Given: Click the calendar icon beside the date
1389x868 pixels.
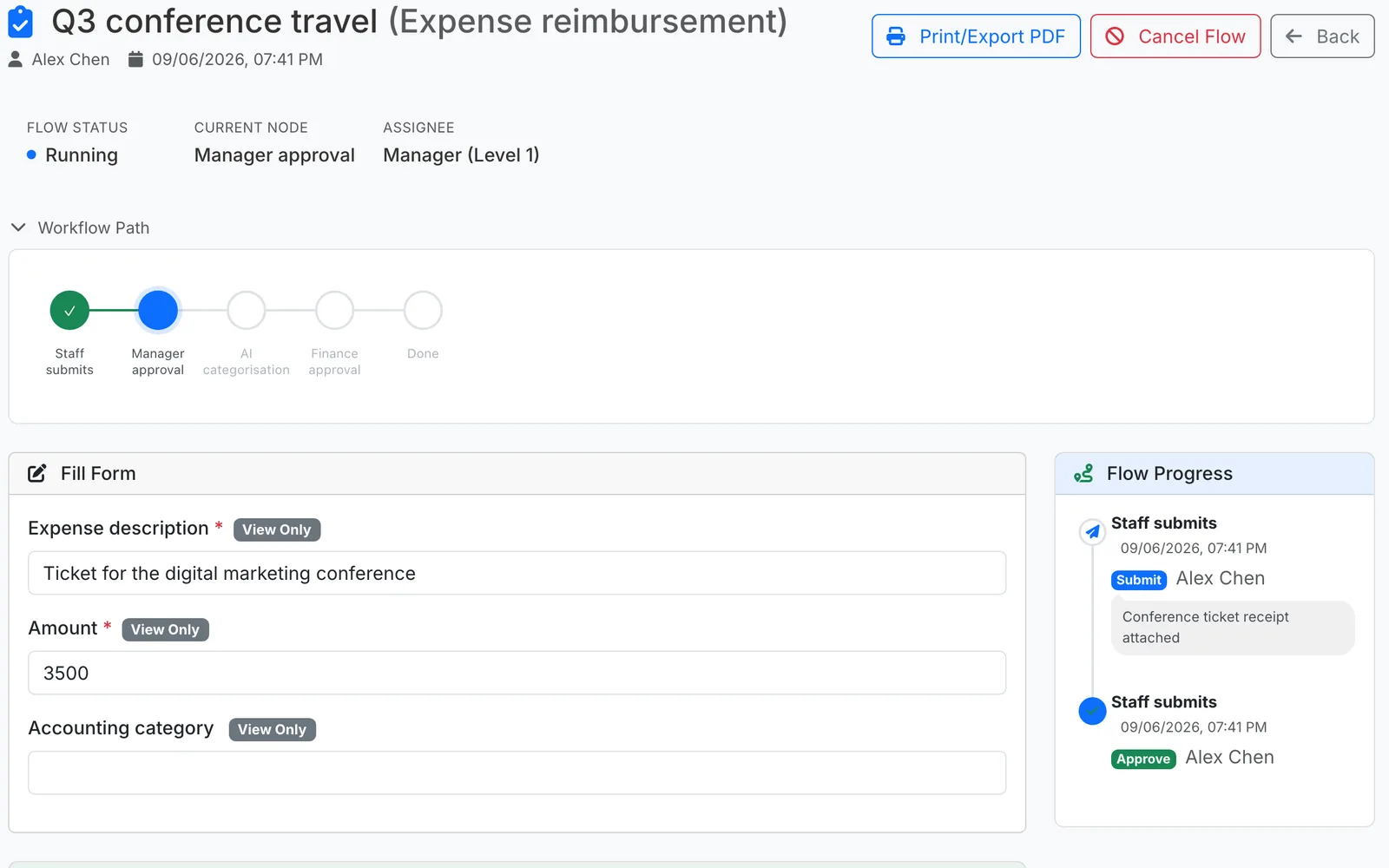Looking at the screenshot, I should tap(135, 59).
